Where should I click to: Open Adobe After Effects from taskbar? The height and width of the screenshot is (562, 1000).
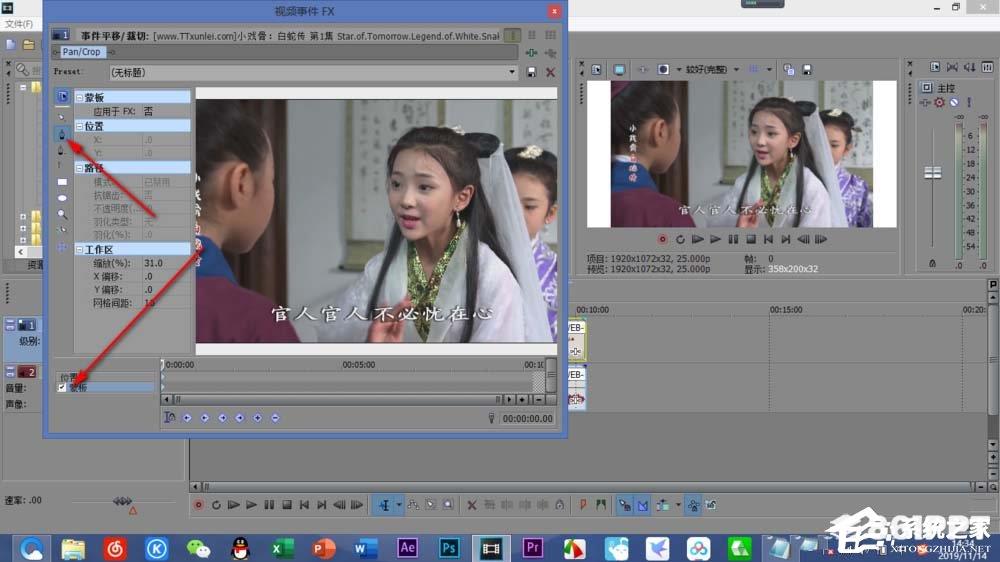(x=408, y=548)
